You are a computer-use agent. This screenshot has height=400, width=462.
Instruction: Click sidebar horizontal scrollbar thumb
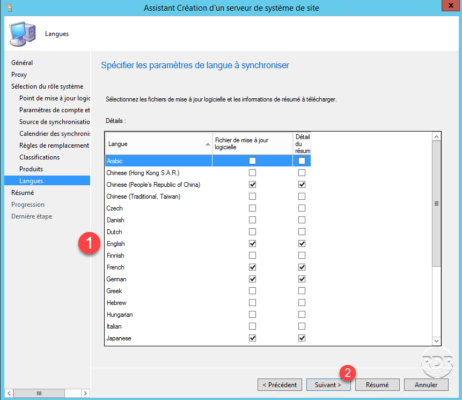click(39, 393)
